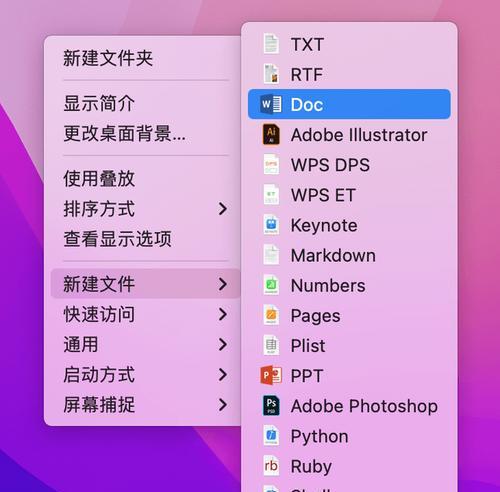Expand the 快速访问 submenu arrow
500x492 pixels.
tap(223, 314)
